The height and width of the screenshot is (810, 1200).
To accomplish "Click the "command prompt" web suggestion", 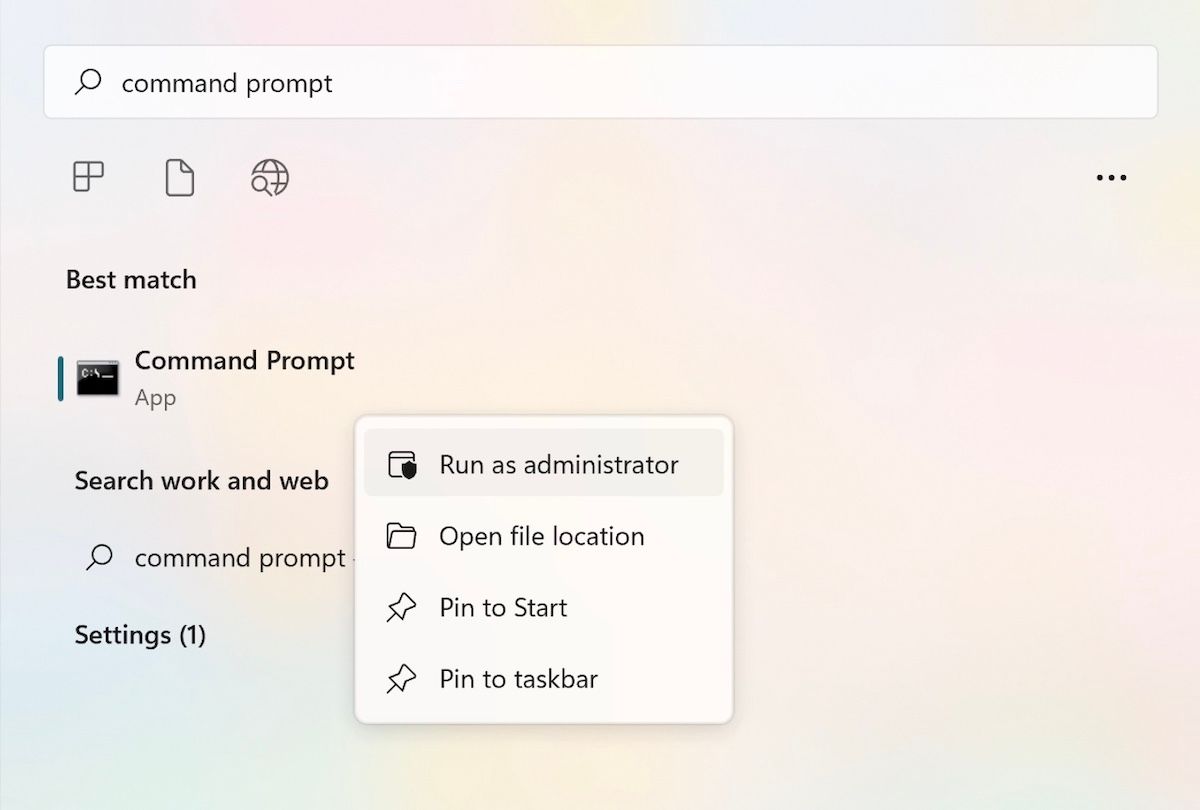I will click(239, 558).
